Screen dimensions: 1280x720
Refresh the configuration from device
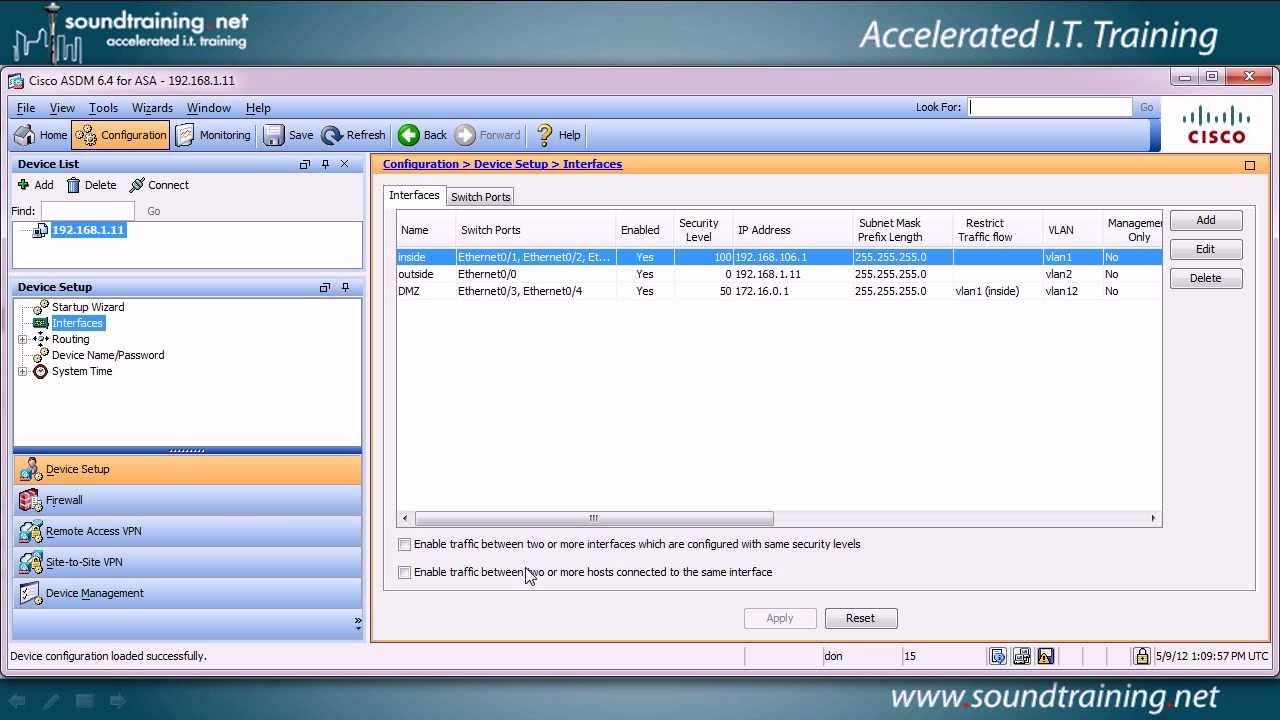pyautogui.click(x=332, y=135)
